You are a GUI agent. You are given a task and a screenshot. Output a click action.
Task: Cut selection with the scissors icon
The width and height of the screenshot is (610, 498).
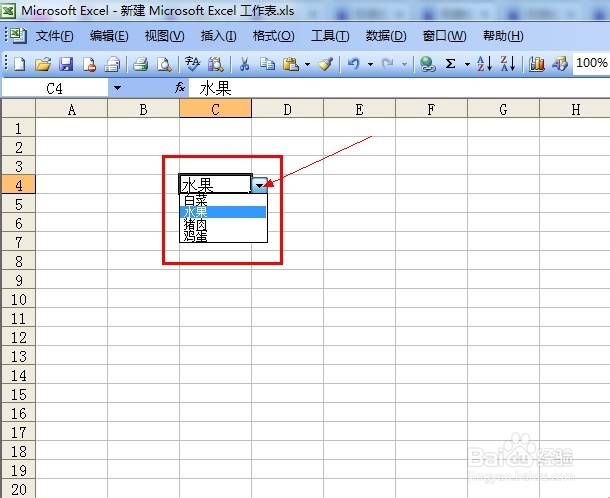click(x=244, y=64)
